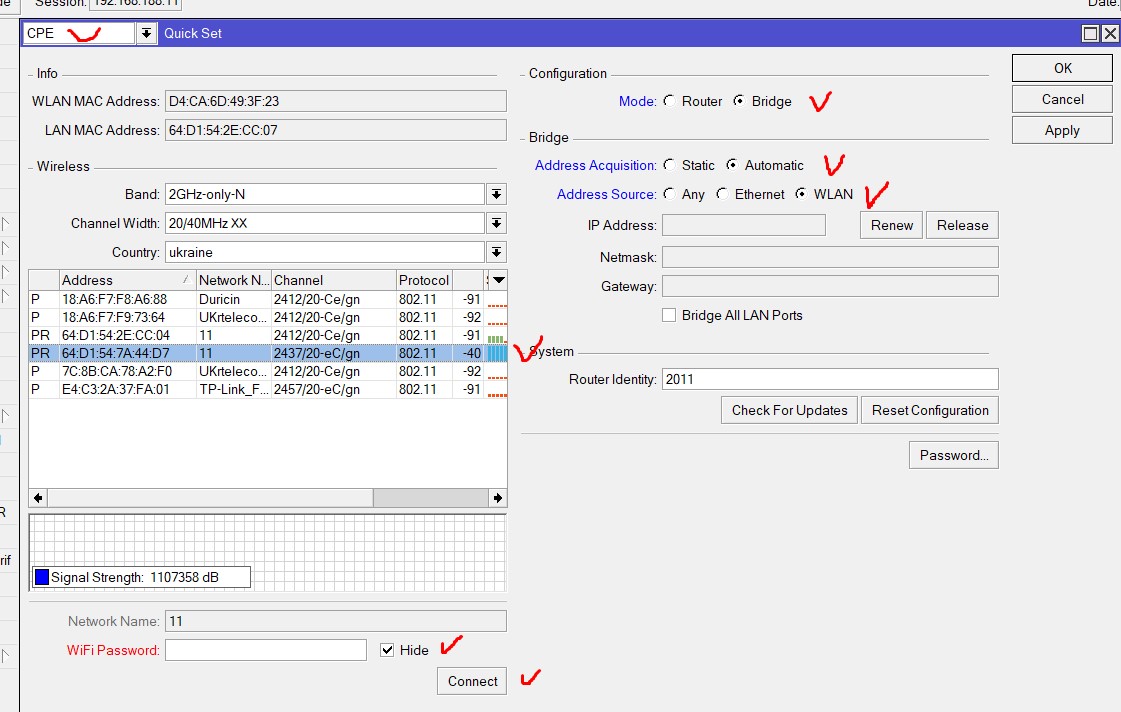Click the signal bar of 64:D1:54:7A:44:D7 row
The height and width of the screenshot is (712, 1121).
pyautogui.click(x=497, y=353)
